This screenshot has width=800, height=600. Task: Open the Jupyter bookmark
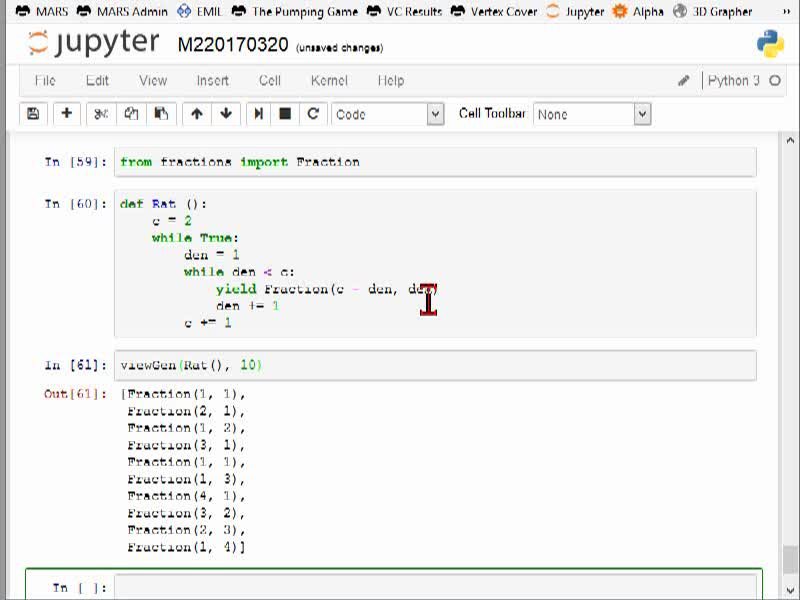(575, 11)
